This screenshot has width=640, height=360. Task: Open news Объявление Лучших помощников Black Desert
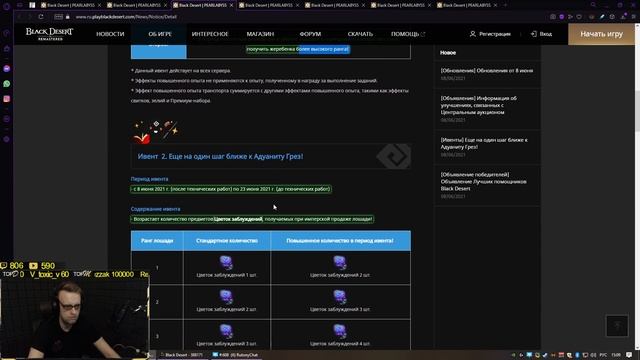coord(483,181)
